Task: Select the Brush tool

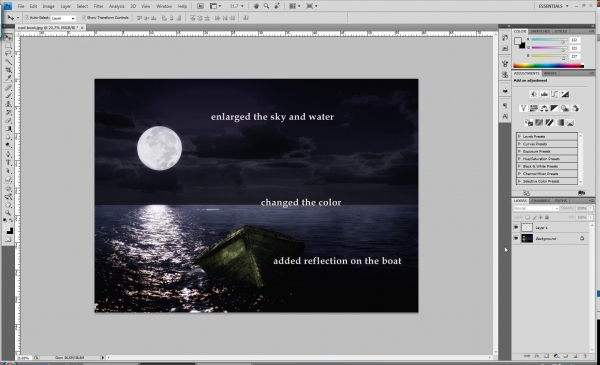Action: [8, 96]
